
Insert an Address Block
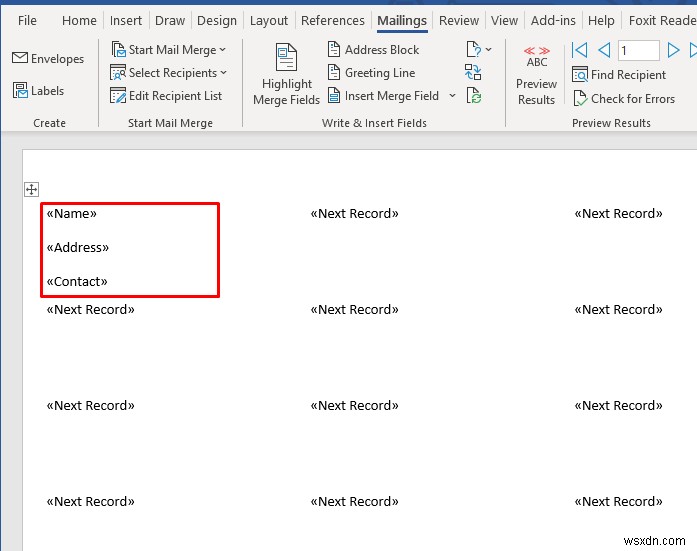coord(373,50)
